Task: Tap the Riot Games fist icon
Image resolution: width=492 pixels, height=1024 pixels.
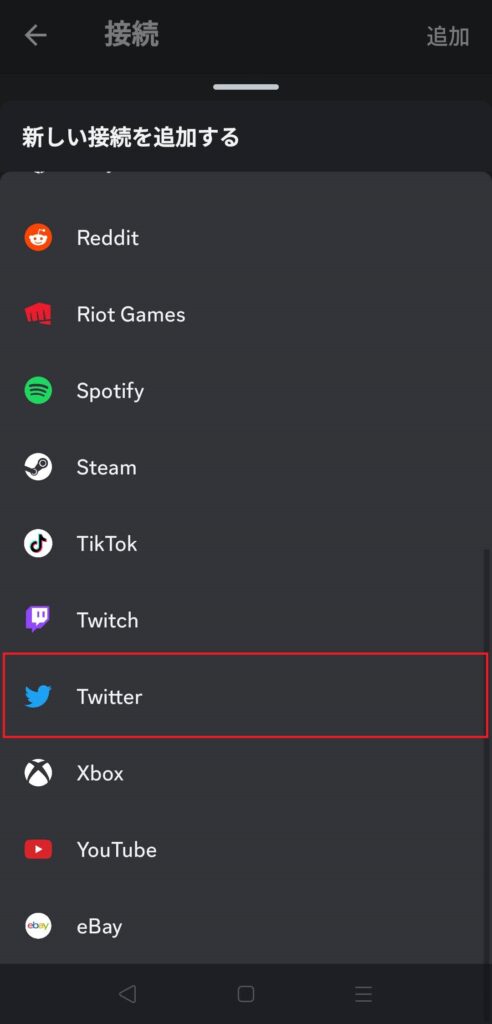Action: (38, 314)
